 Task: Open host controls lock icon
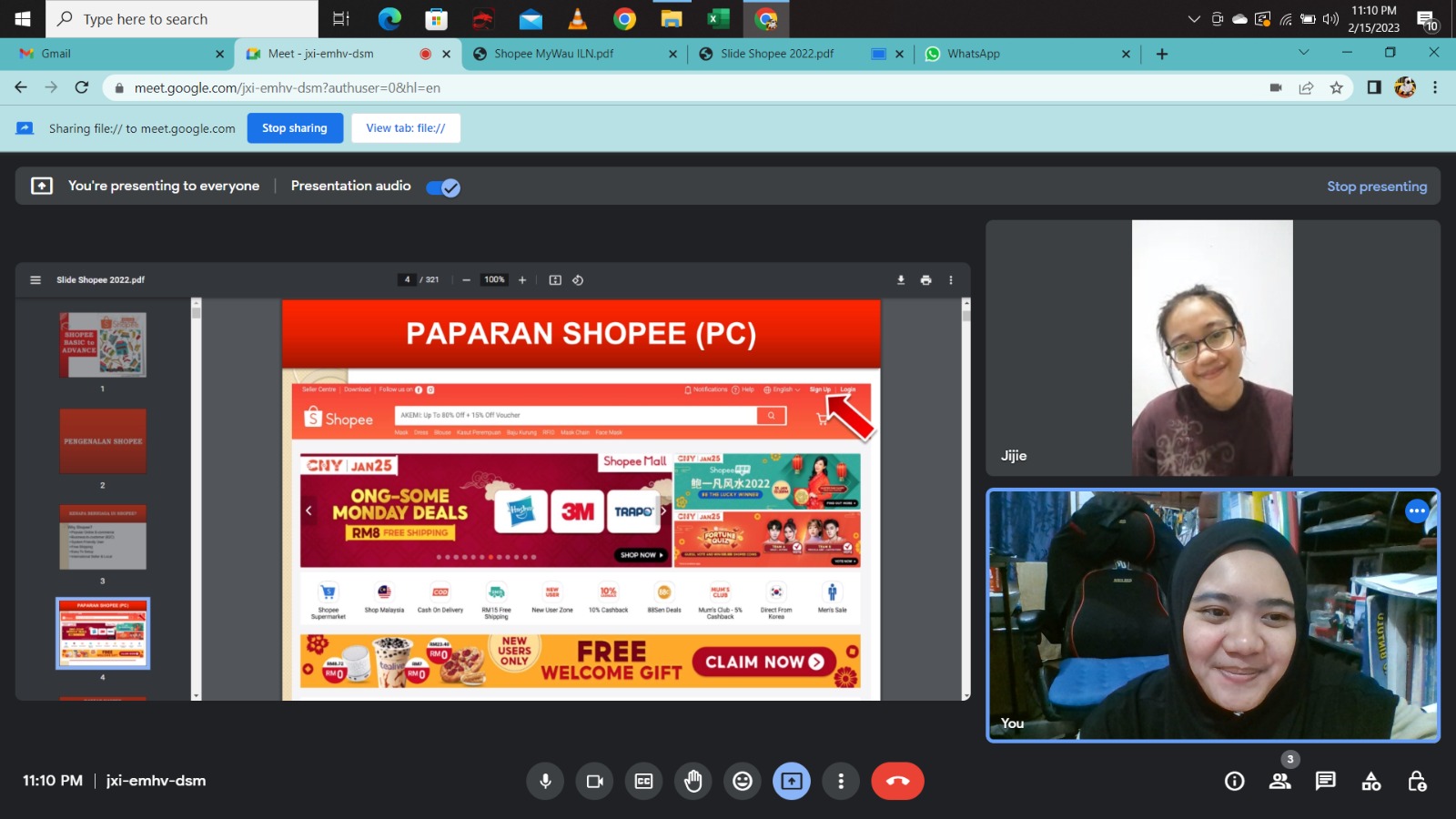(x=1416, y=781)
